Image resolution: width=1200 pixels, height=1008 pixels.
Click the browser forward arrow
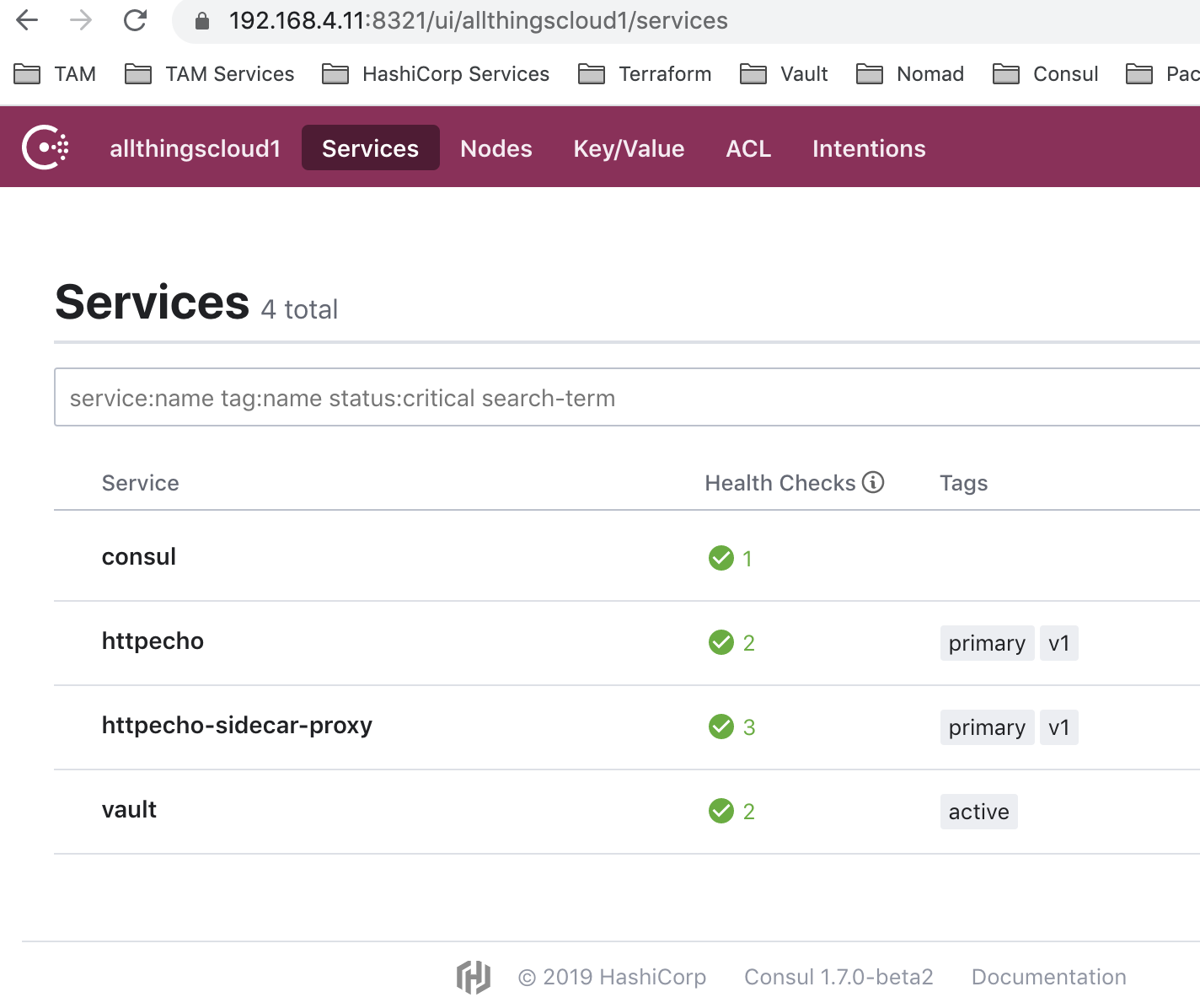pyautogui.click(x=81, y=20)
